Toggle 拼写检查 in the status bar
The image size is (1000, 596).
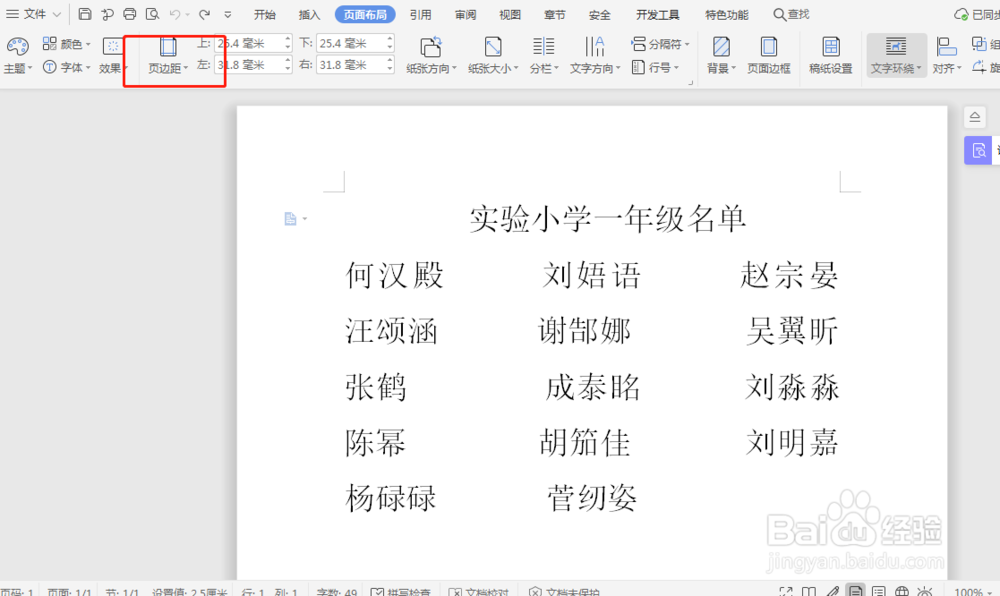(401, 592)
